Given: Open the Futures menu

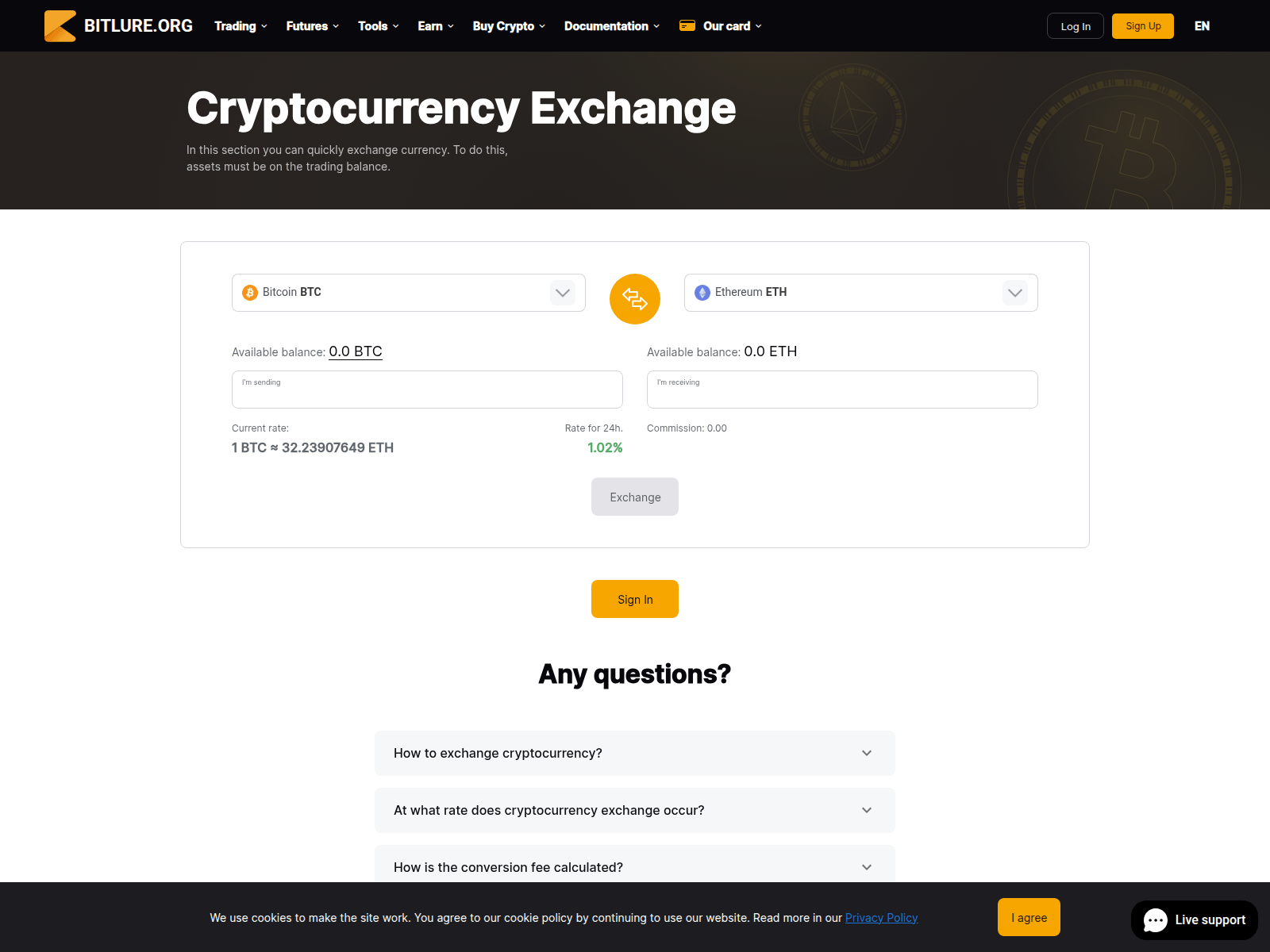Looking at the screenshot, I should (312, 26).
